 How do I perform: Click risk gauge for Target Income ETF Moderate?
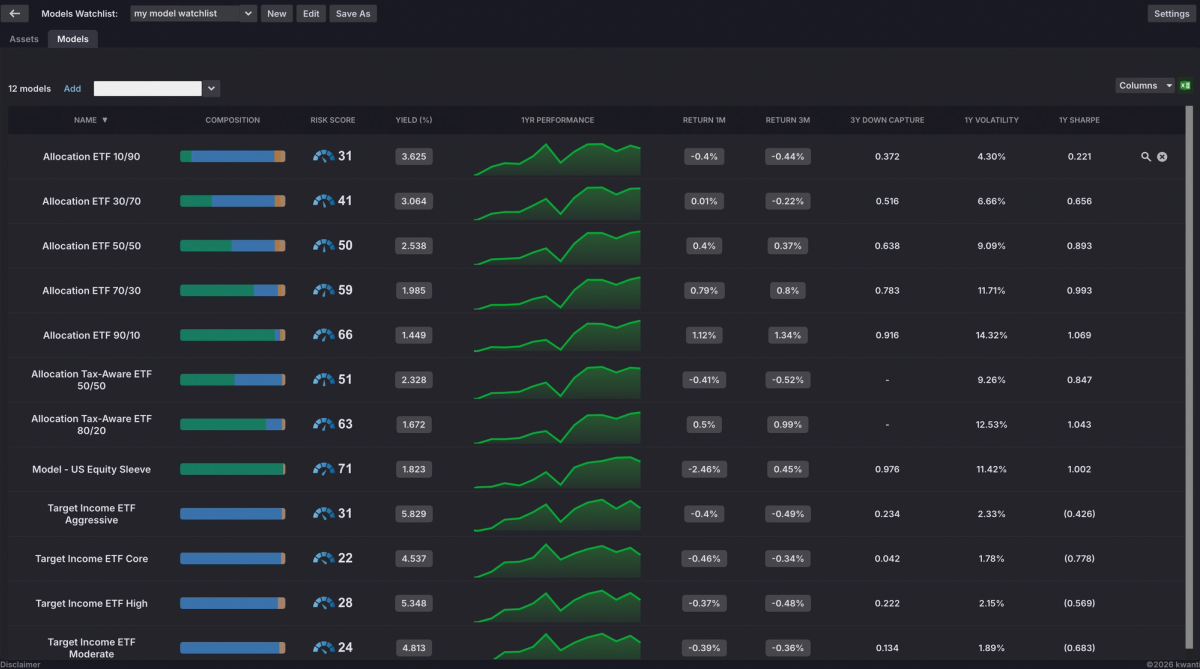tap(323, 647)
